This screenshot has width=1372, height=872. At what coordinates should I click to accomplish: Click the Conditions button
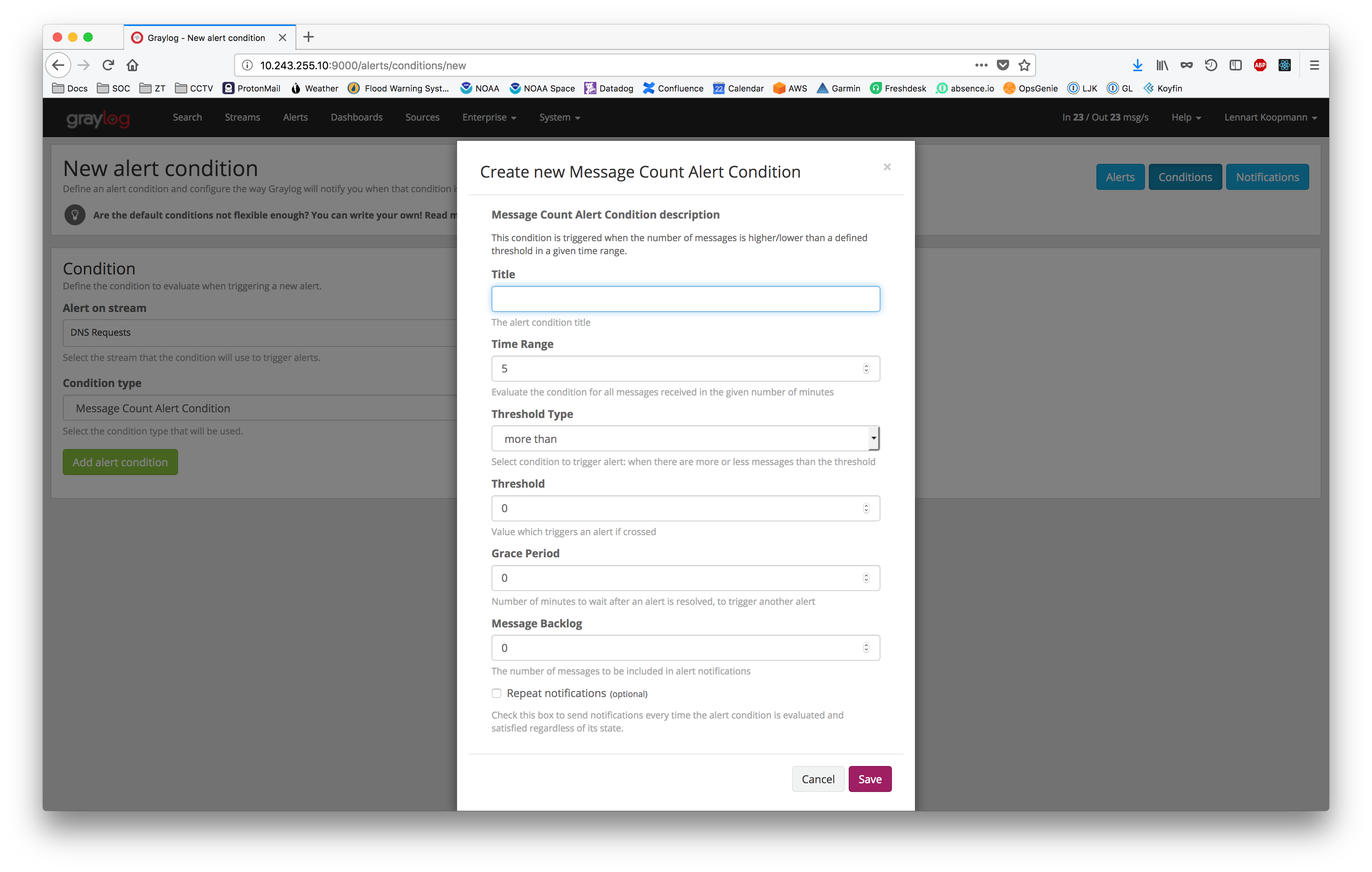(1184, 177)
